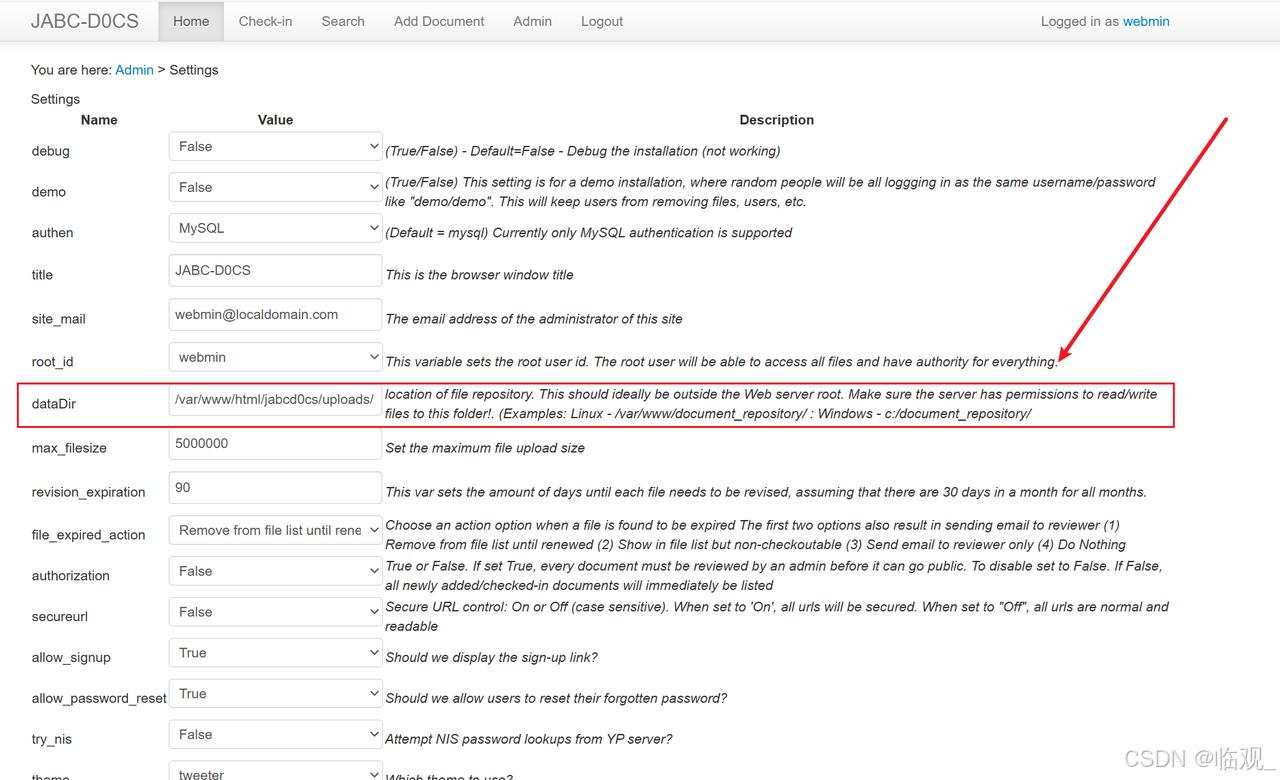Viewport: 1280px width, 780px height.
Task: Open the demo setting dropdown
Action: coord(275,187)
